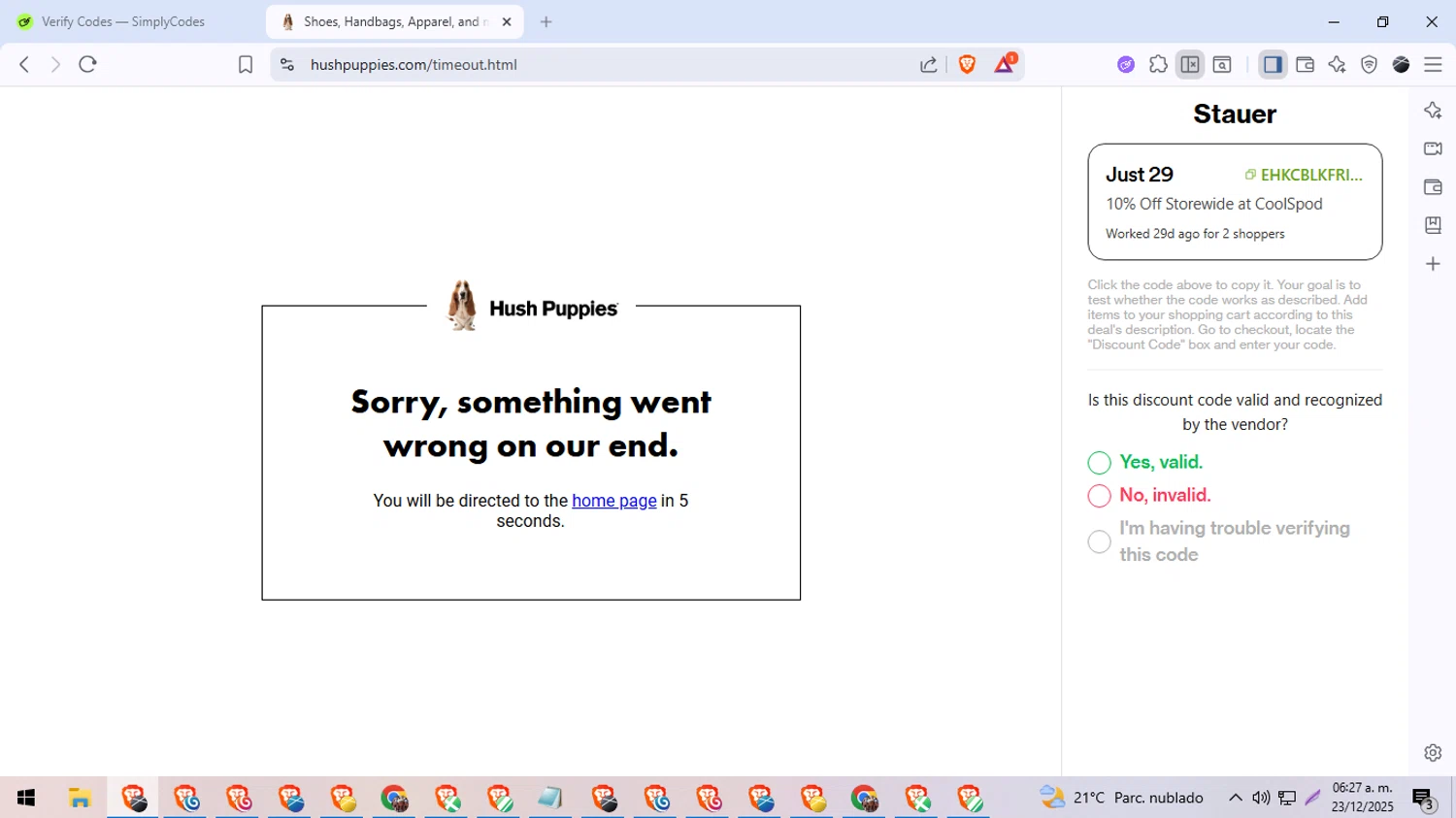Minimize the Brave browser window
The height and width of the screenshot is (818, 1456).
(1334, 21)
